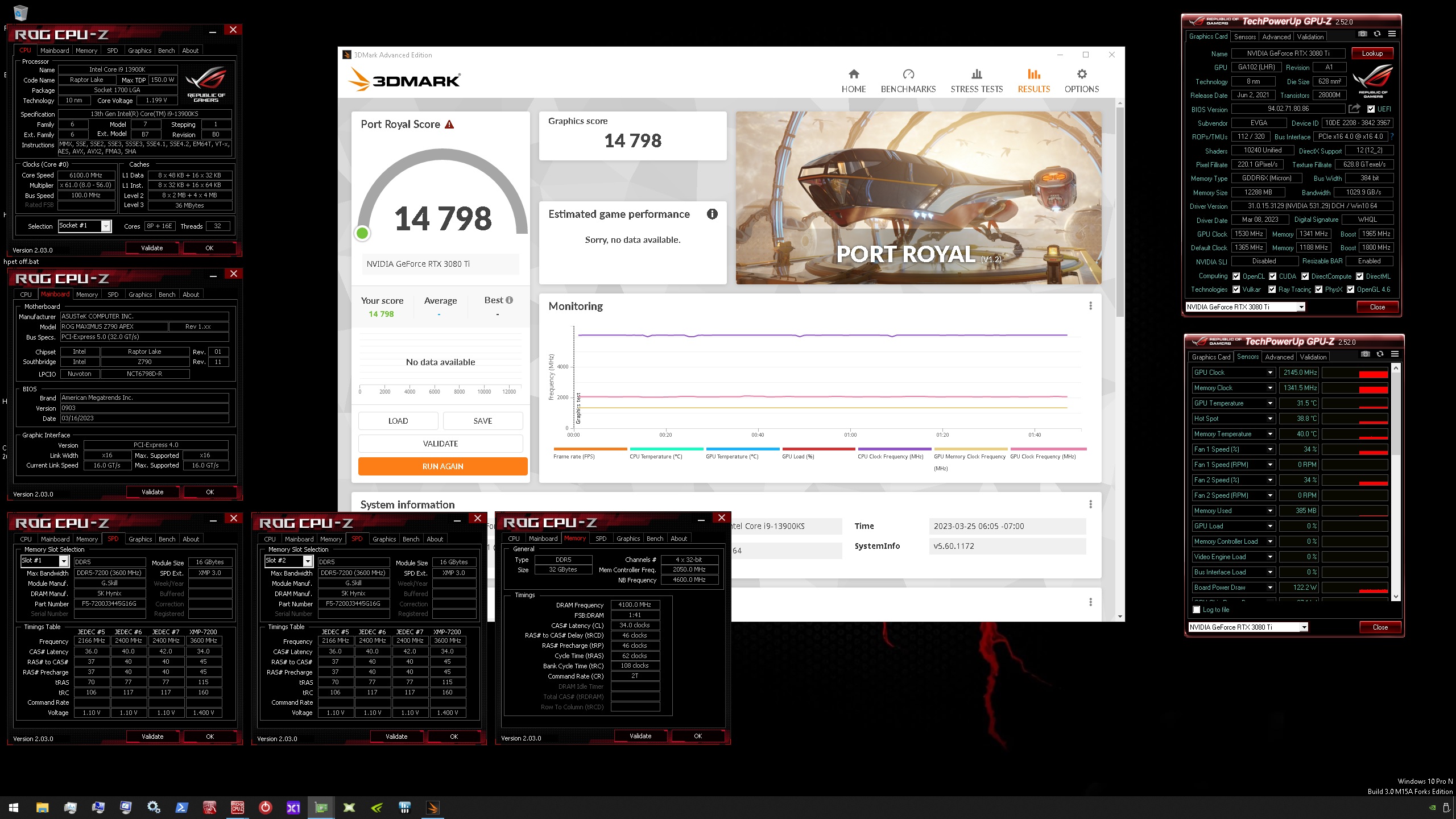The image size is (1456, 819).
Task: Open the System information three-dot menu
Action: click(x=1090, y=504)
